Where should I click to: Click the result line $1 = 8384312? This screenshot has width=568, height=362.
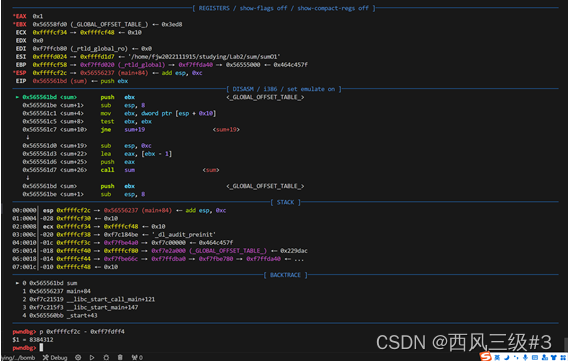point(33,340)
